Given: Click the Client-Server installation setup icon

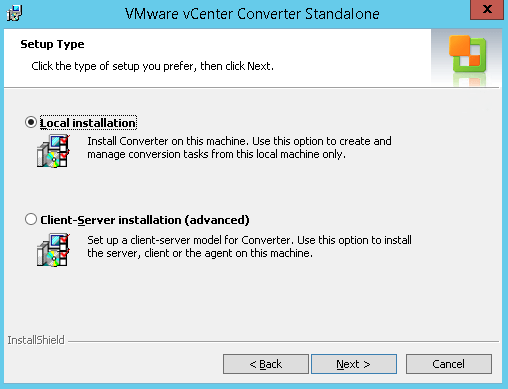Looking at the screenshot, I should click(53, 249).
